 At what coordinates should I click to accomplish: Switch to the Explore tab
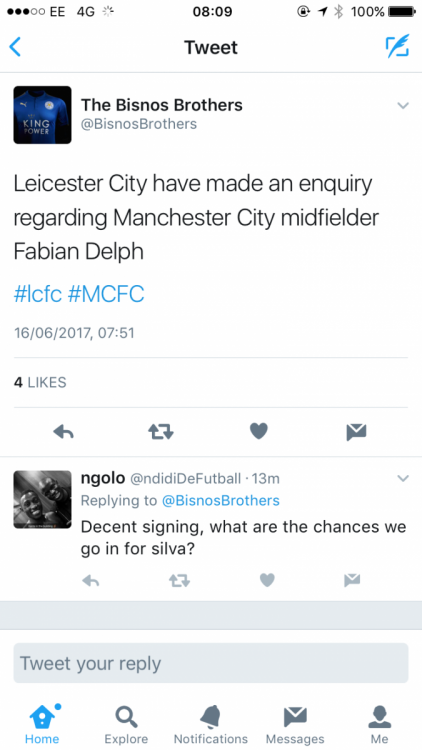click(126, 725)
